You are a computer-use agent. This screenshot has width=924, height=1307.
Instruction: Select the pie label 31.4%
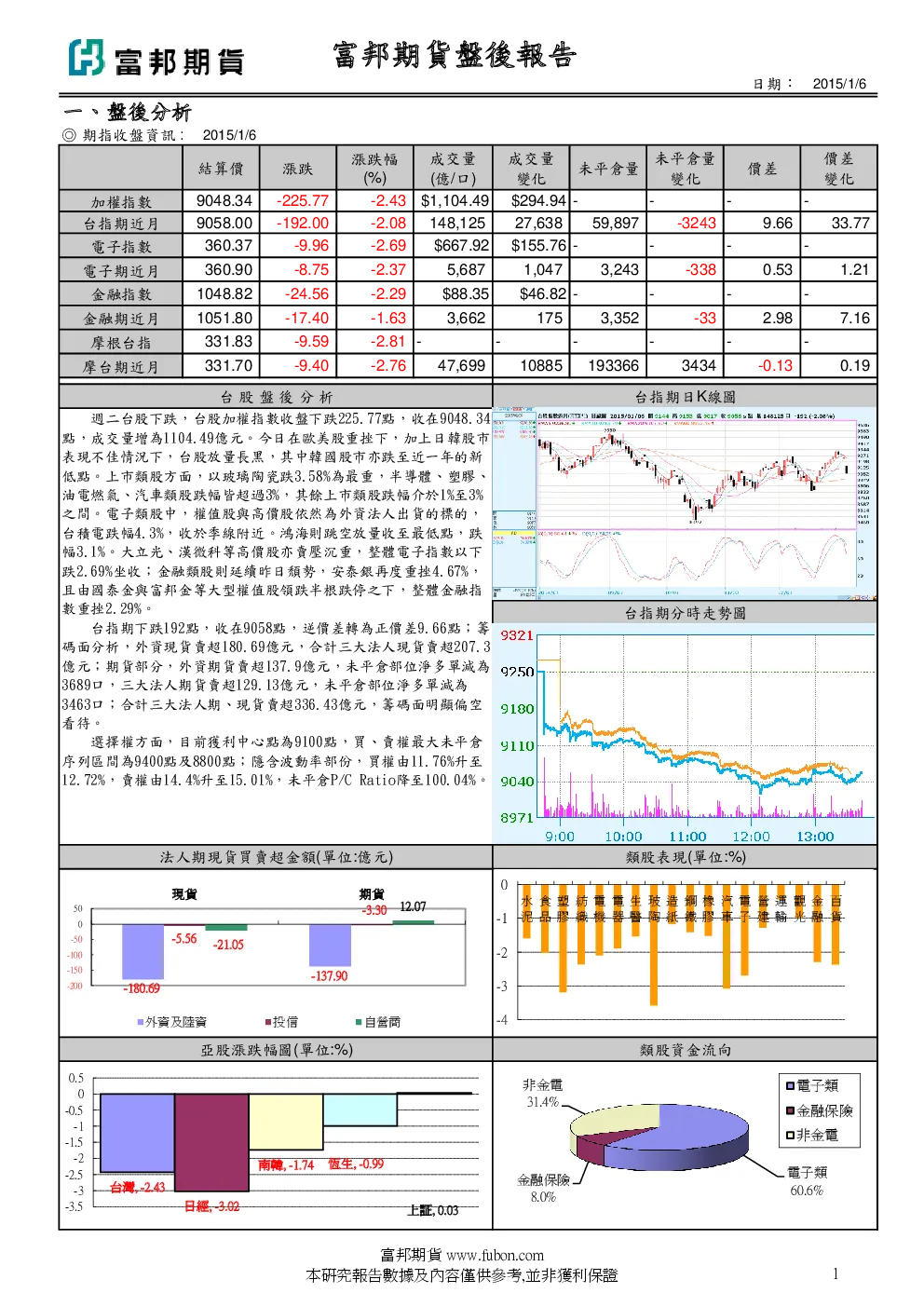543,1102
